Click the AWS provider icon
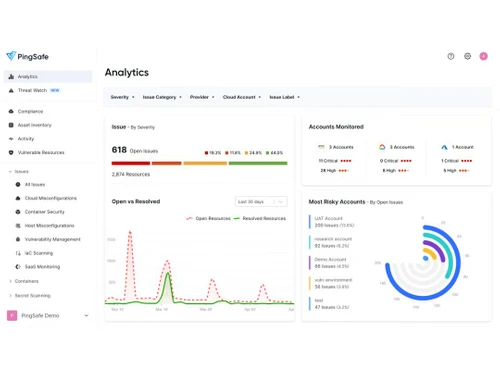The height and width of the screenshot is (375, 500). pyautogui.click(x=321, y=147)
